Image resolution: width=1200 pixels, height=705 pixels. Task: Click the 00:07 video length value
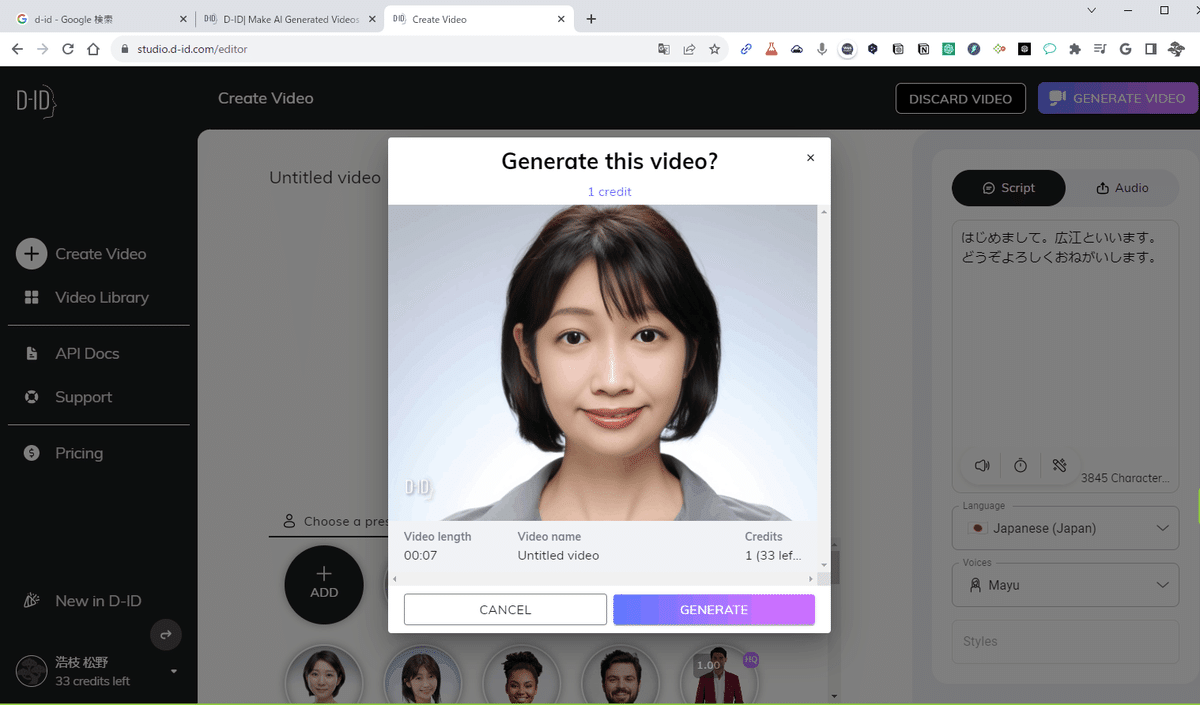click(x=420, y=556)
